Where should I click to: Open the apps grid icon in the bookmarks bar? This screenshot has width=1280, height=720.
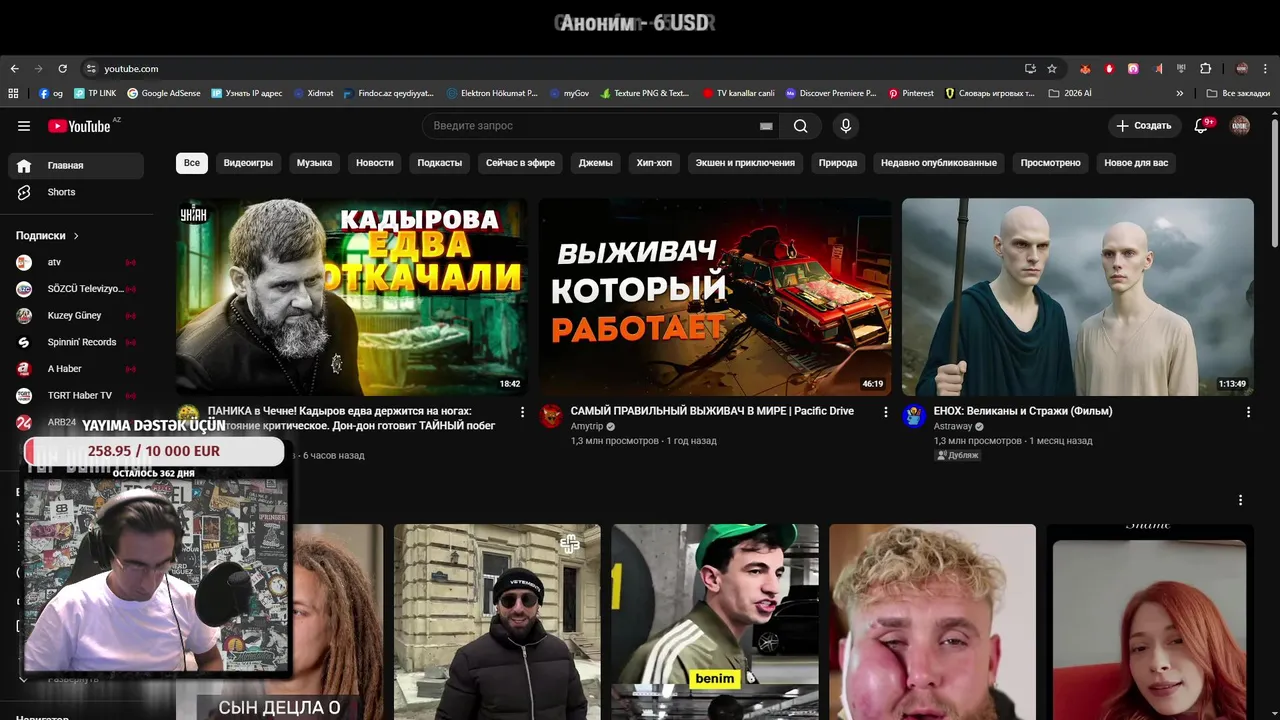tap(13, 93)
